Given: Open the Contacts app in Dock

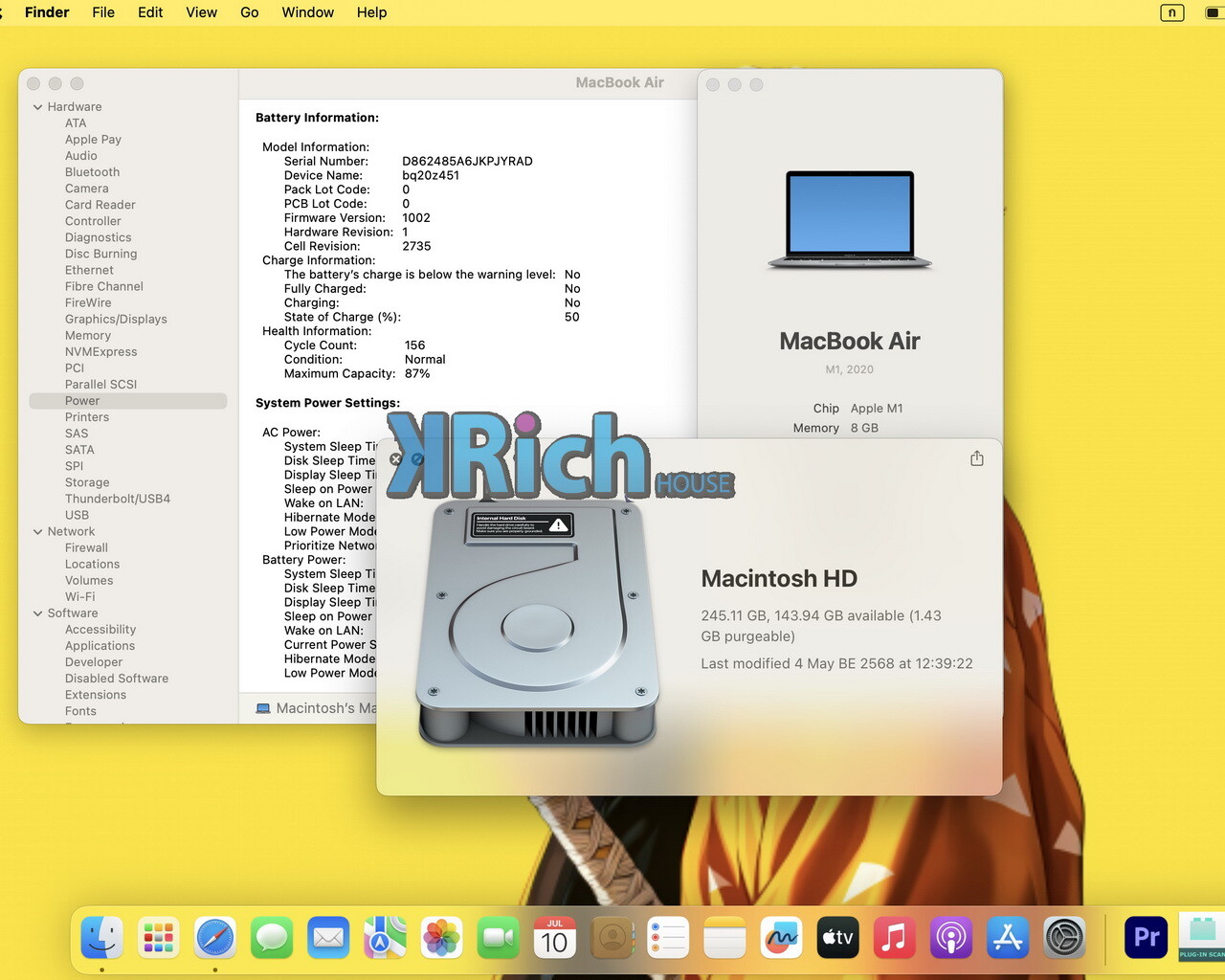Looking at the screenshot, I should [x=612, y=938].
